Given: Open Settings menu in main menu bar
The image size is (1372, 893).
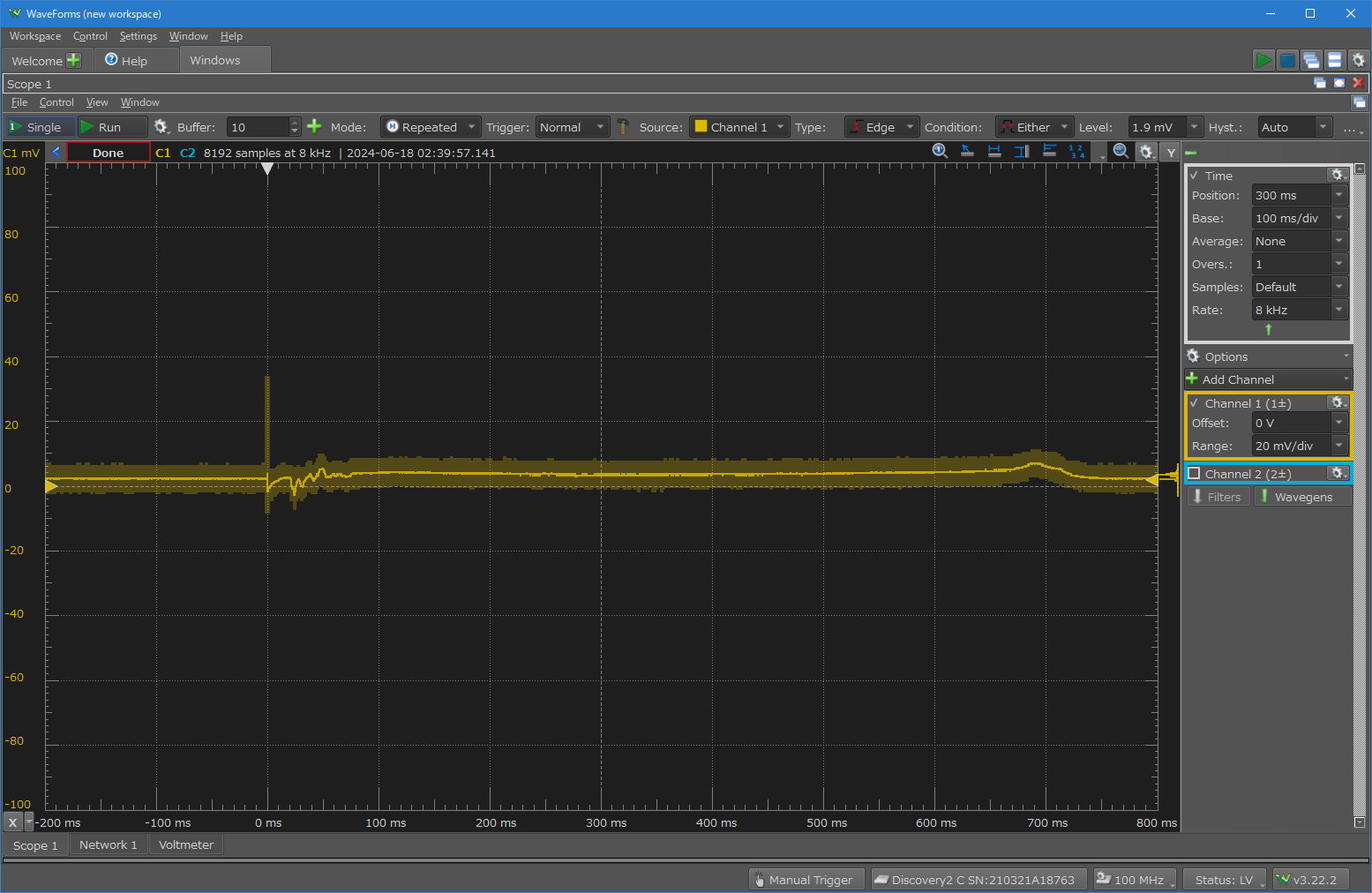Looking at the screenshot, I should click(x=139, y=36).
